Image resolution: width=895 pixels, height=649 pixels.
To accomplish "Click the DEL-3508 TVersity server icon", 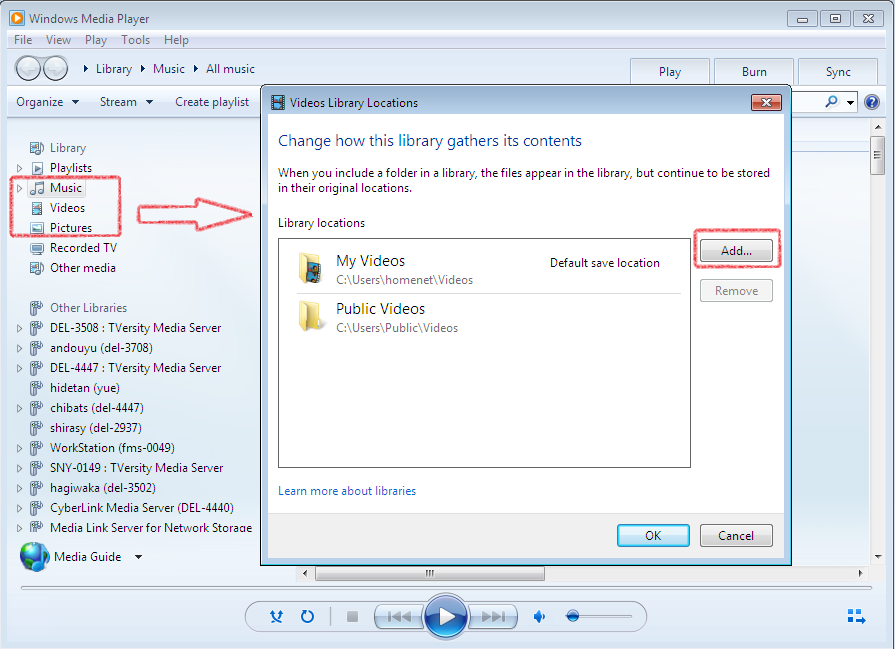I will (37, 328).
